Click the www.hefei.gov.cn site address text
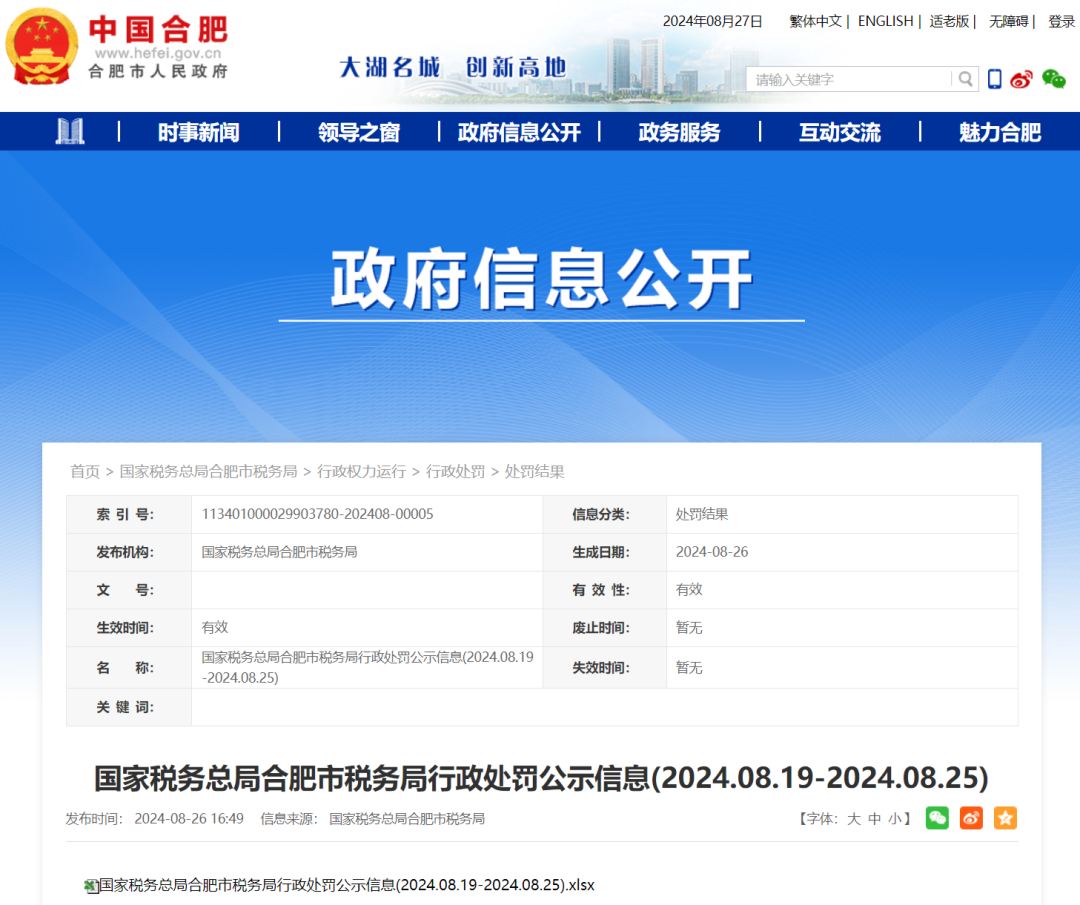This screenshot has width=1080, height=905. pos(158,53)
